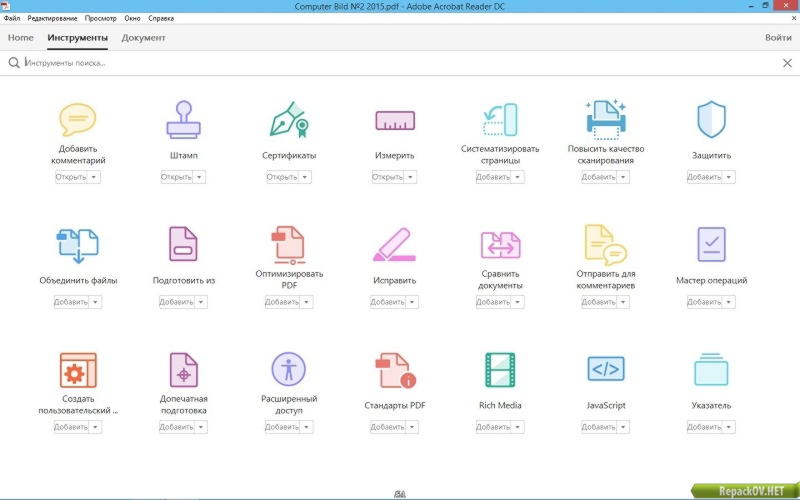Expand dropdown arrow under Допечатная подготовка
Screen dimensions: 800x500
[201, 427]
